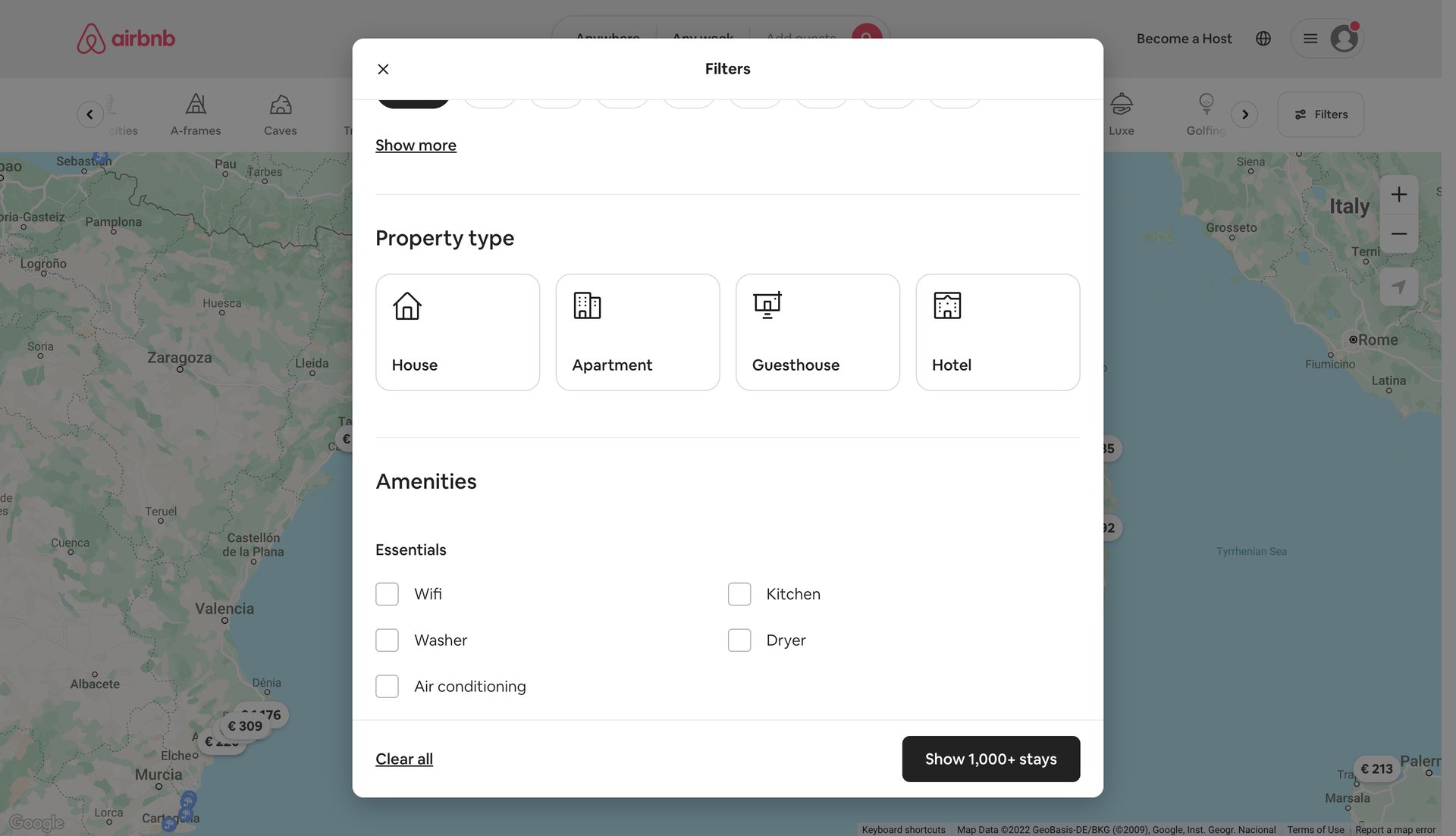Select the House property type
This screenshot has height=836, width=1456.
tap(457, 332)
